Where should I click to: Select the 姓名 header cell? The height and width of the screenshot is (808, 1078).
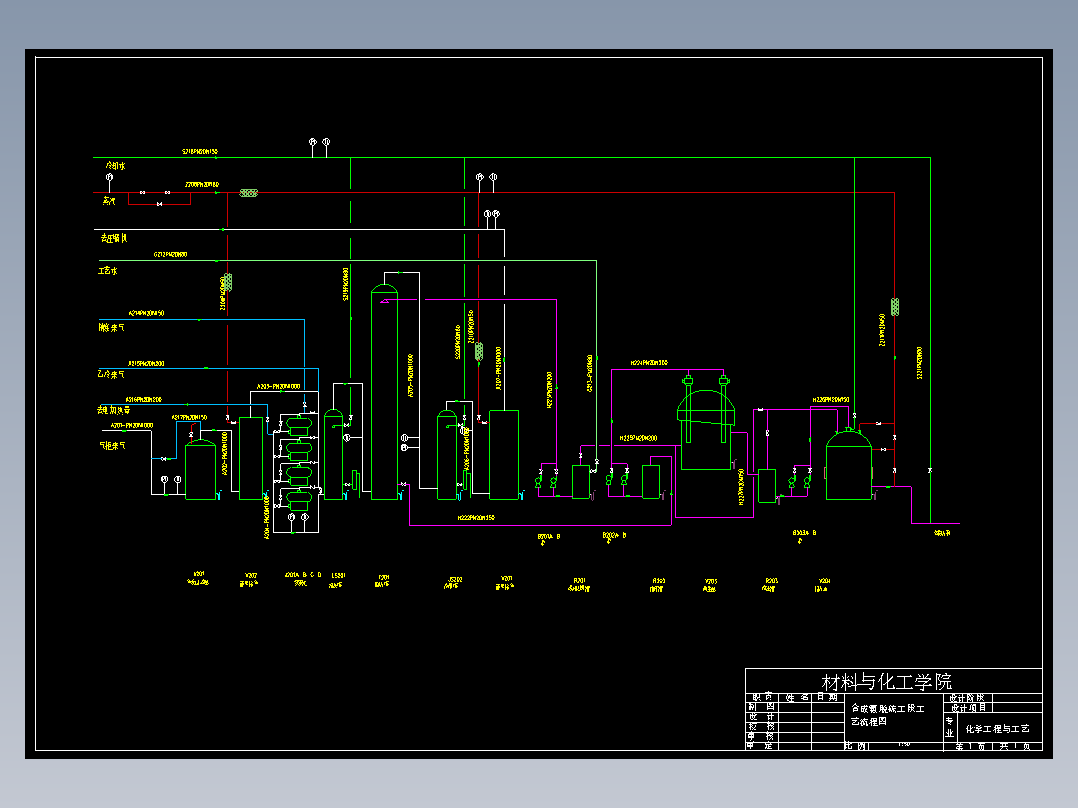797,697
